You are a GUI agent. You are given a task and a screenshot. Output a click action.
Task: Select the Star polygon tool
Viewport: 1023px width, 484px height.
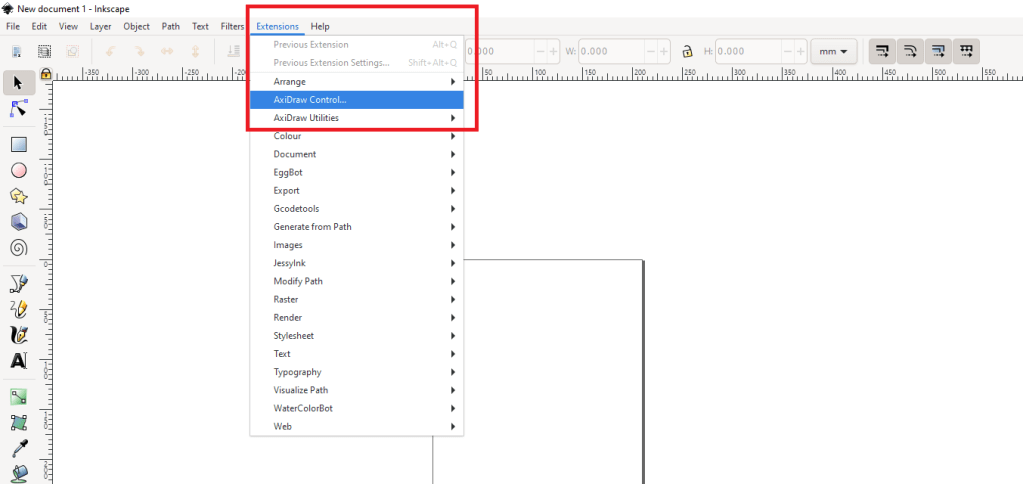tap(18, 196)
